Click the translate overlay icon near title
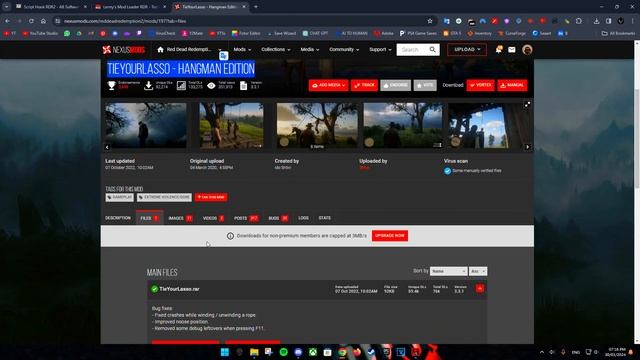This screenshot has width=640, height=360. [x=223, y=56]
